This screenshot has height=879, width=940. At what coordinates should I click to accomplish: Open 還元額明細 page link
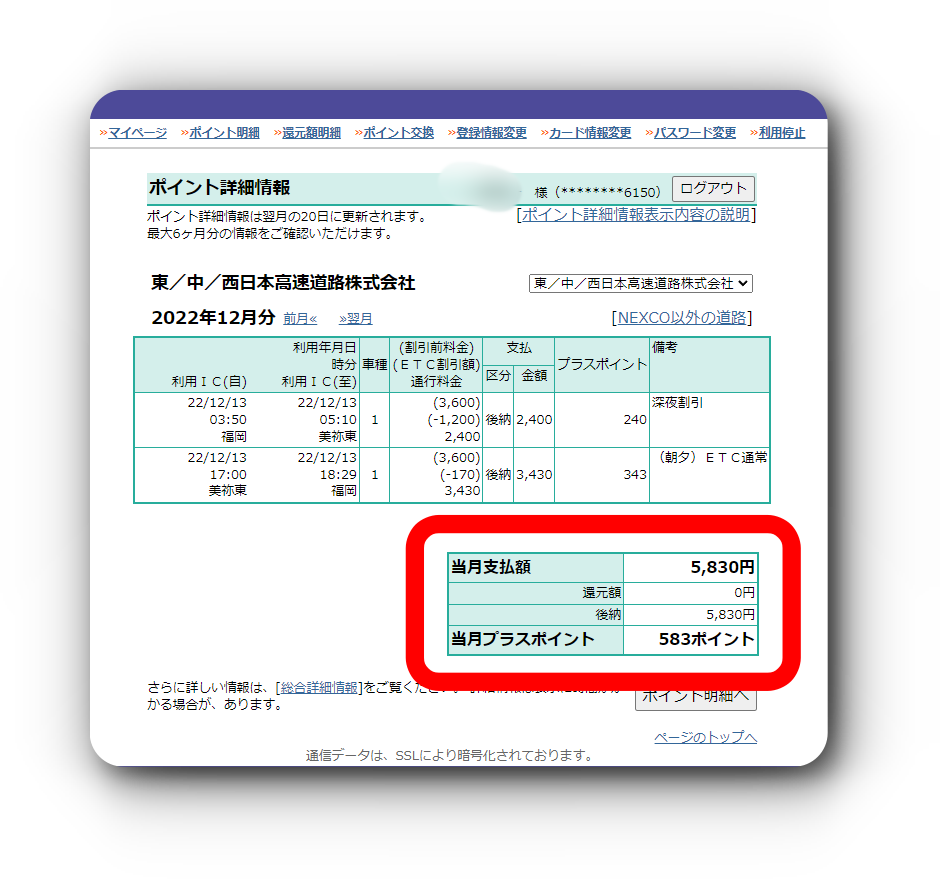pos(311,133)
